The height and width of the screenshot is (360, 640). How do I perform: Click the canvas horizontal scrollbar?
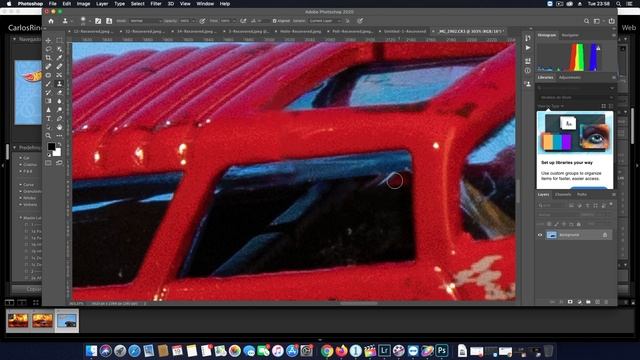359,303
